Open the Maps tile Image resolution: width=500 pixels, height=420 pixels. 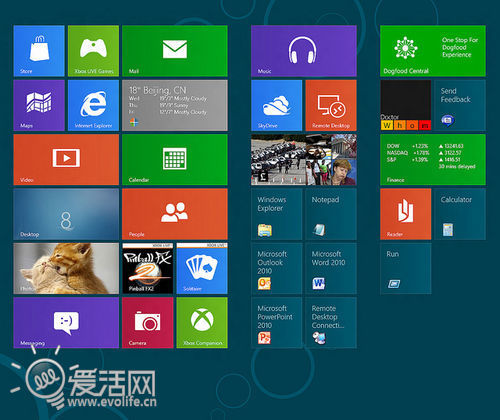click(39, 105)
